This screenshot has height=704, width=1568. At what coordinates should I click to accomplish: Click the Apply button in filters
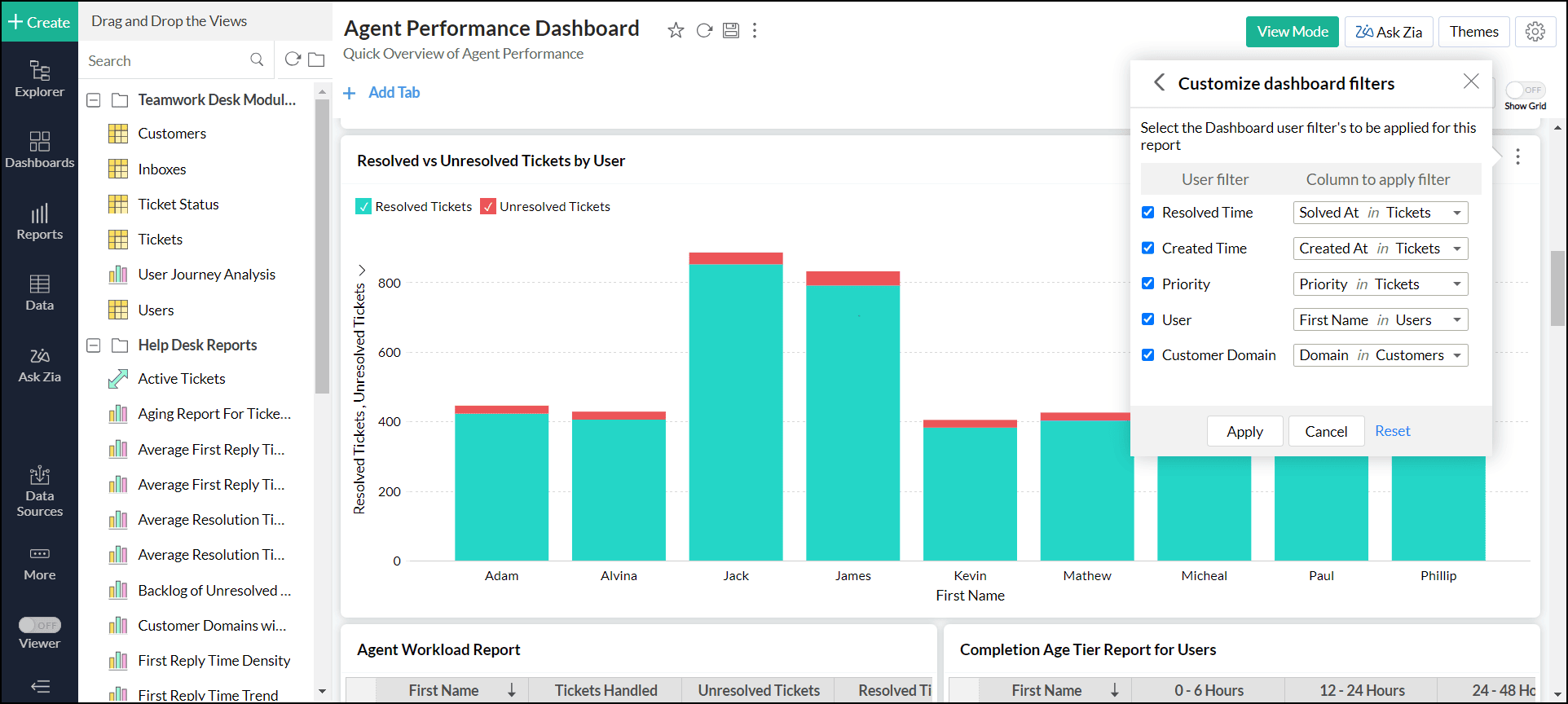click(x=1244, y=432)
